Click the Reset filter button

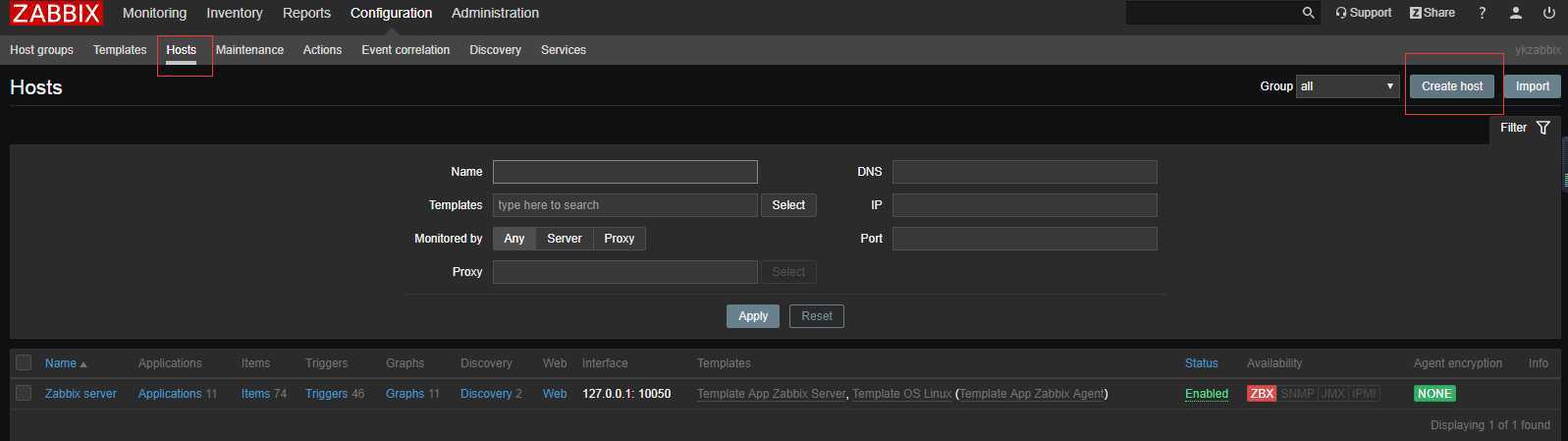(x=817, y=316)
